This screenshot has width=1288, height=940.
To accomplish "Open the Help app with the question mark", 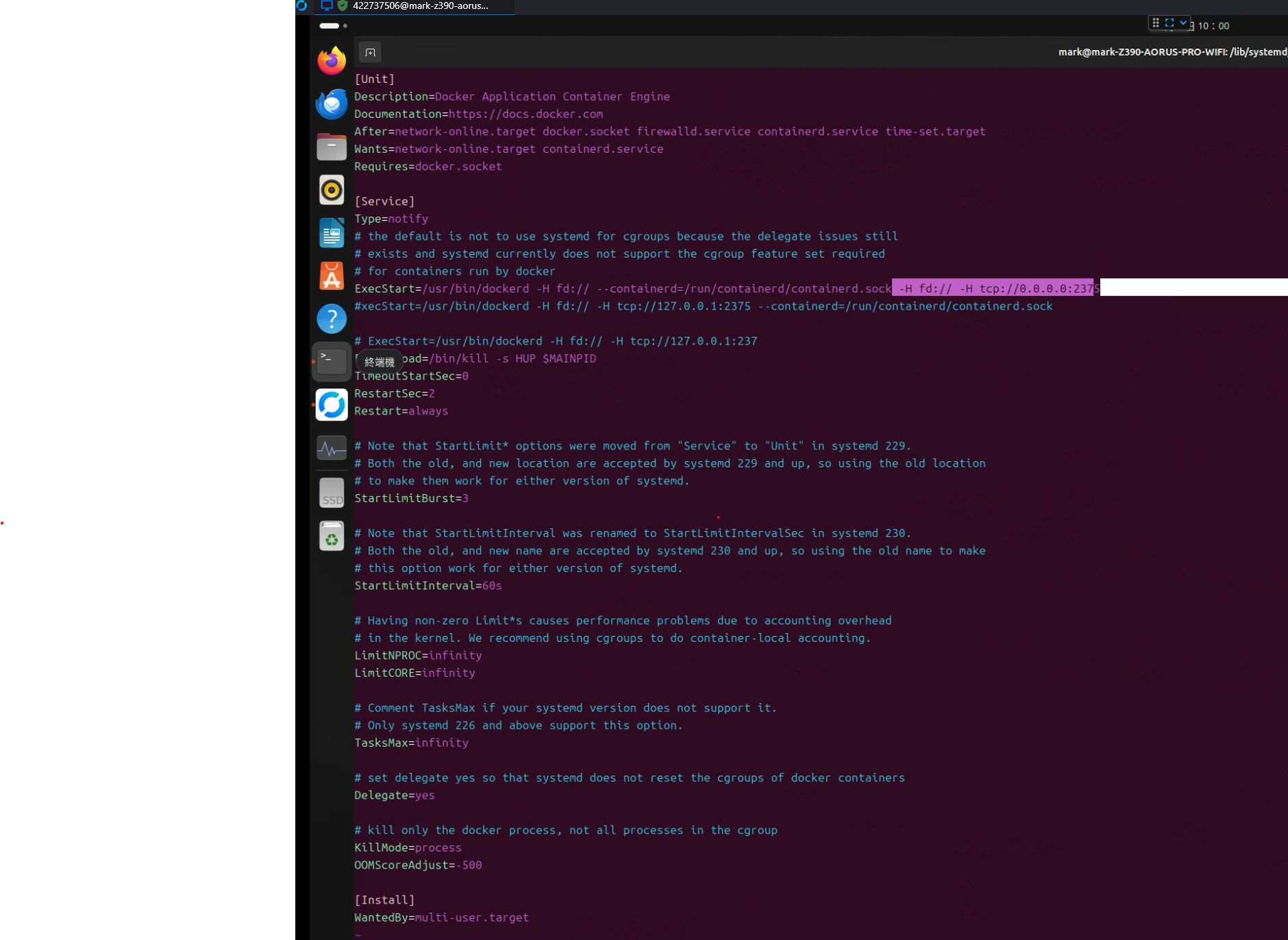I will (331, 319).
